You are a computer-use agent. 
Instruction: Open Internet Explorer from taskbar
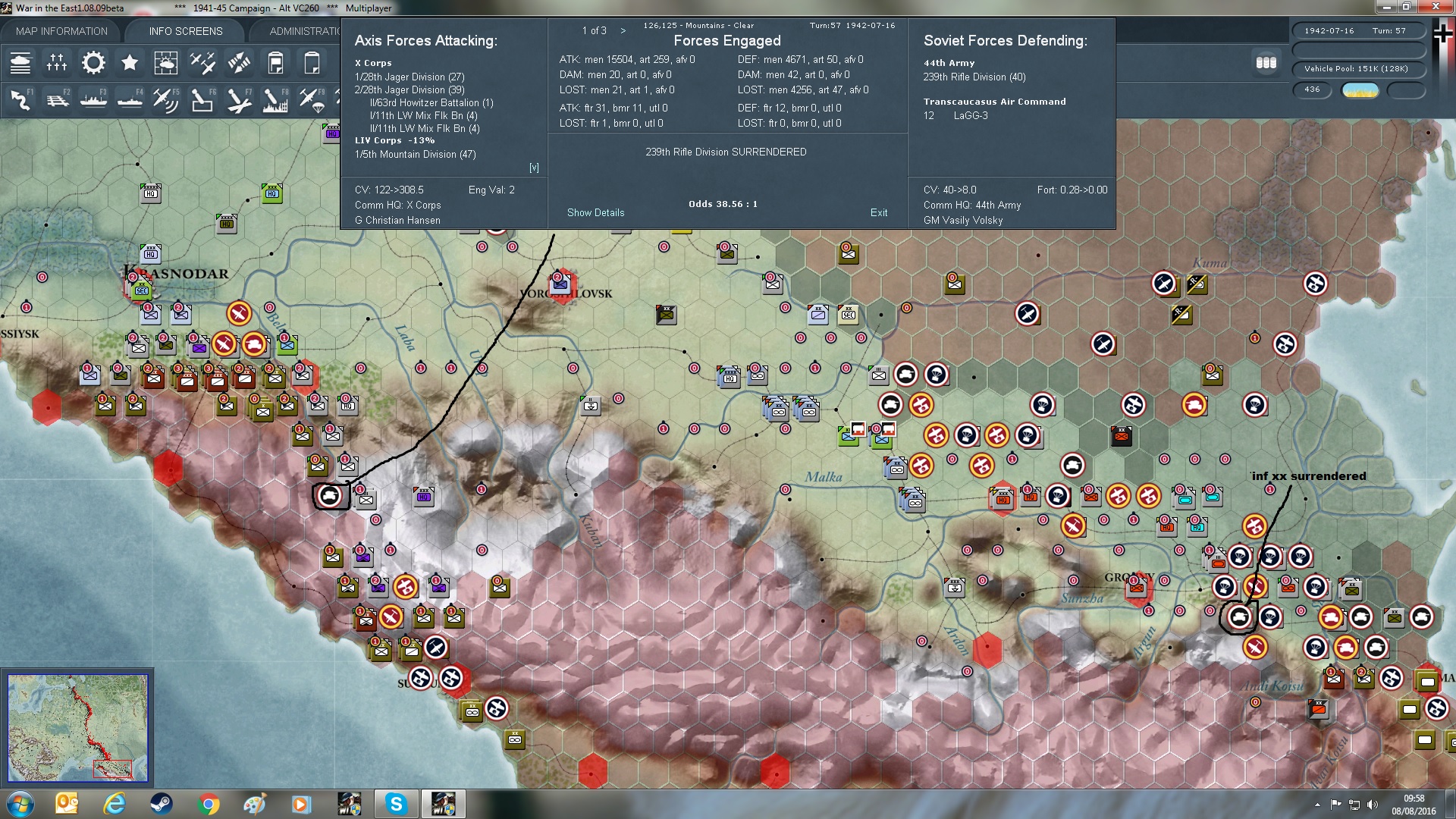114,804
